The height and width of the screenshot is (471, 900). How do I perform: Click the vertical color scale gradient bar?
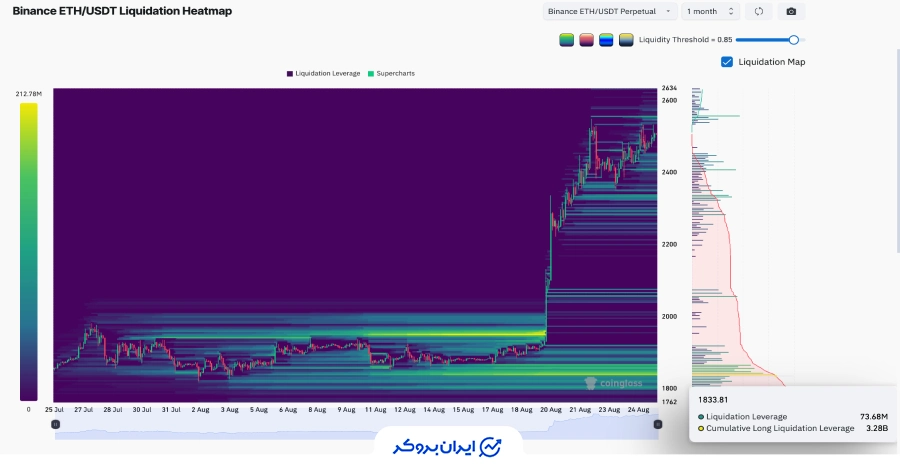(29, 252)
